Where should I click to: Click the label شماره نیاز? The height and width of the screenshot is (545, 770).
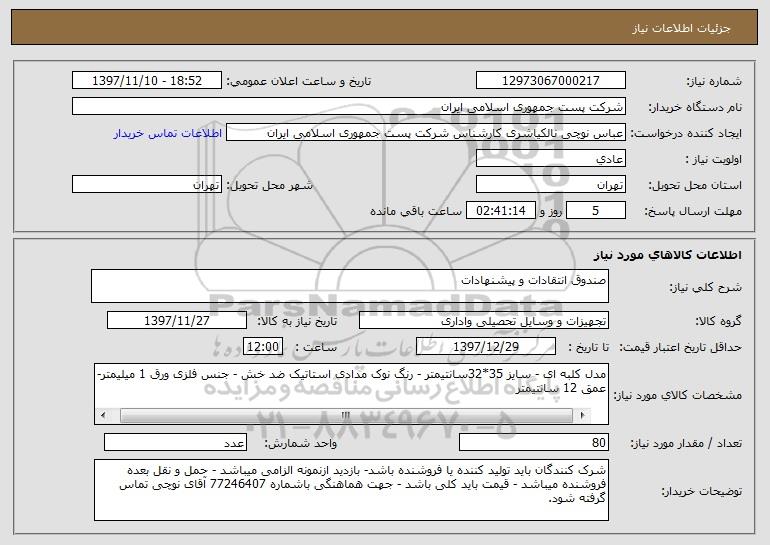click(x=714, y=82)
